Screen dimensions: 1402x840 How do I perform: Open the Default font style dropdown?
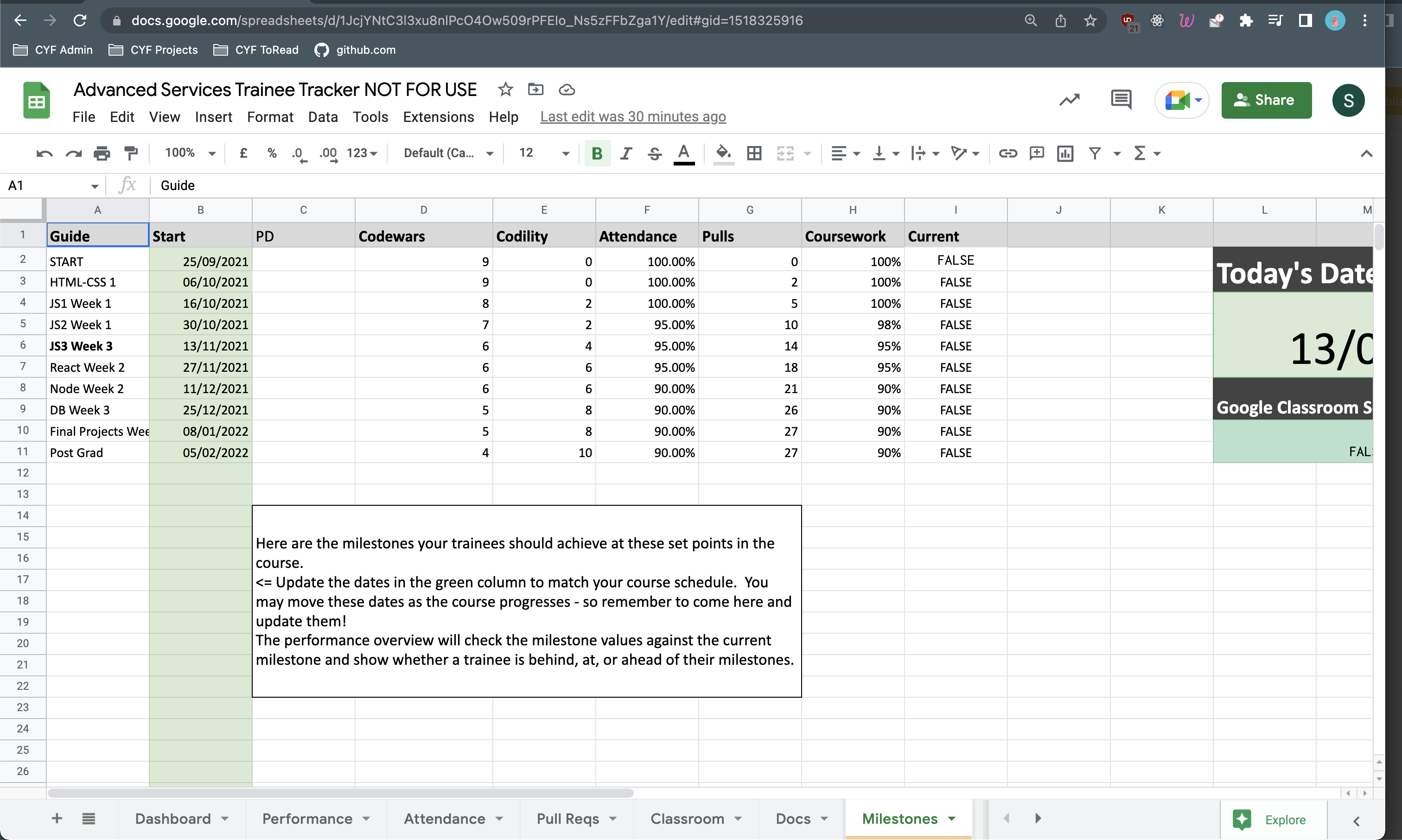pos(446,153)
